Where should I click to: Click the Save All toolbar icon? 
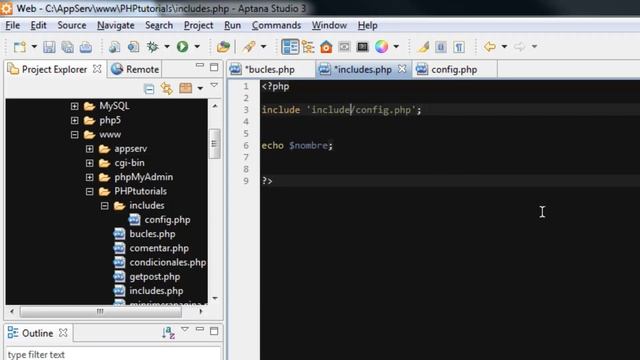(67, 47)
